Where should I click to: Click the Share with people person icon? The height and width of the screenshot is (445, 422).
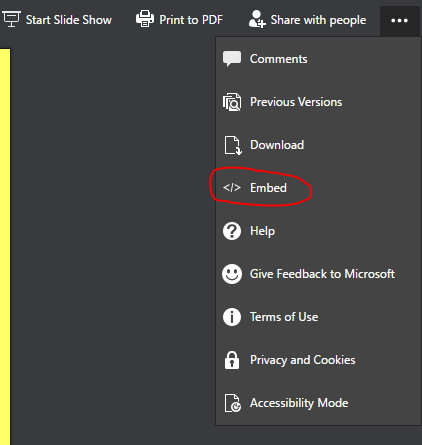point(257,19)
